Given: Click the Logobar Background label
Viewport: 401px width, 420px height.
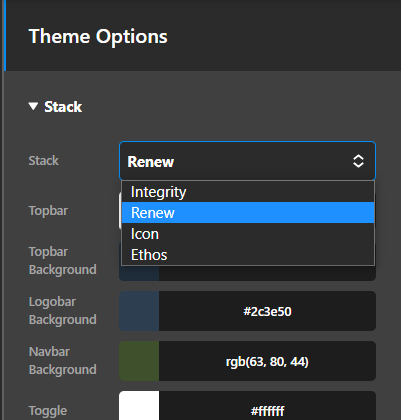Looking at the screenshot, I should click(63, 311).
